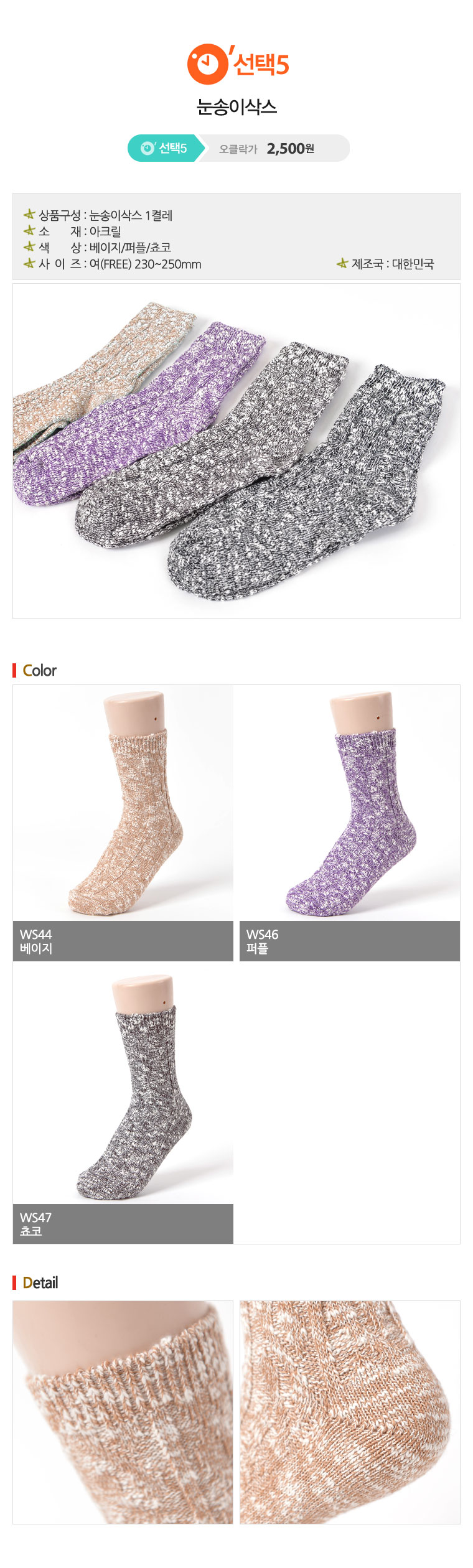Select the WS46 퍼플 sock image

pos(350,803)
